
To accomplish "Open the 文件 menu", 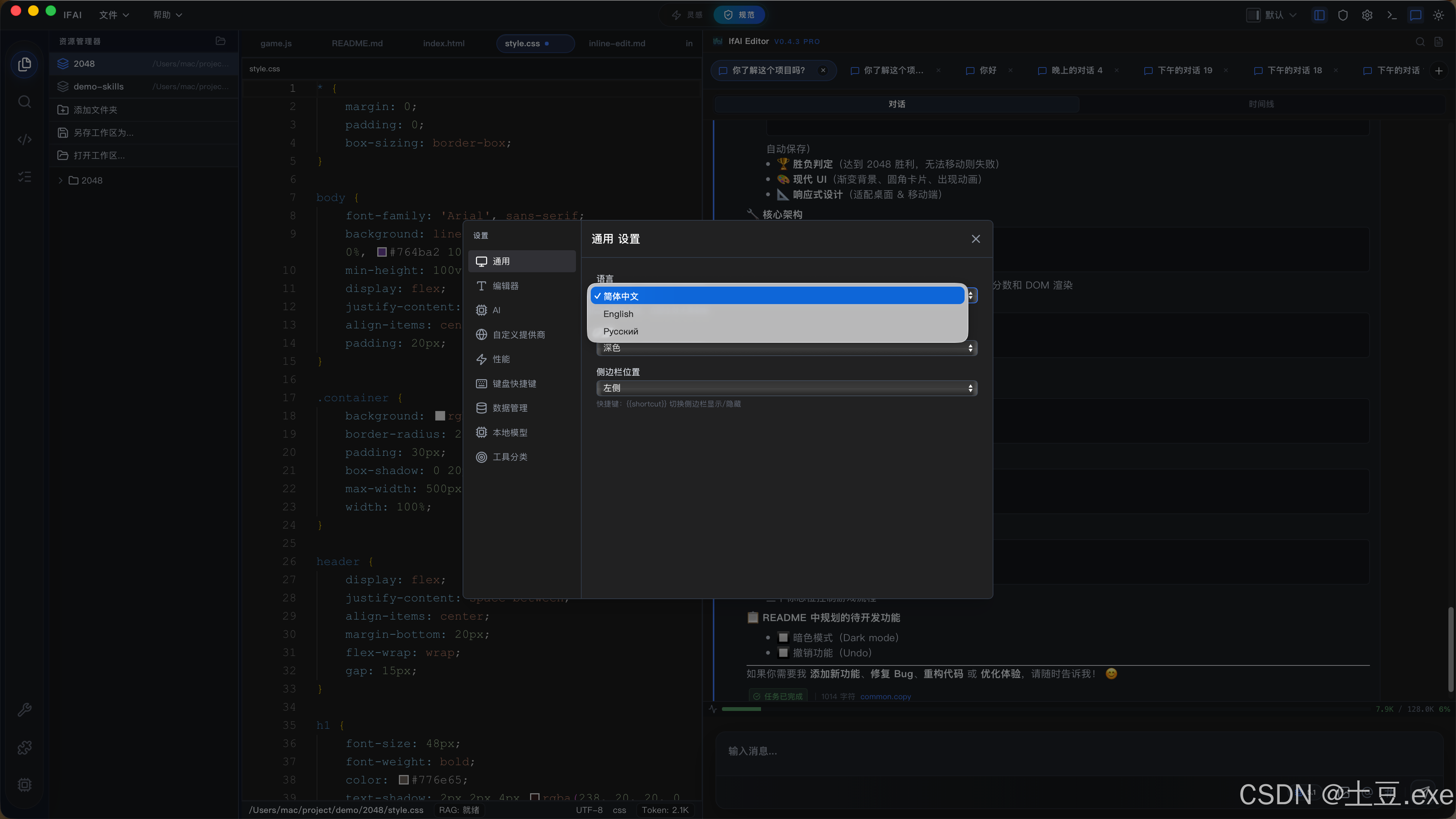I will [114, 15].
